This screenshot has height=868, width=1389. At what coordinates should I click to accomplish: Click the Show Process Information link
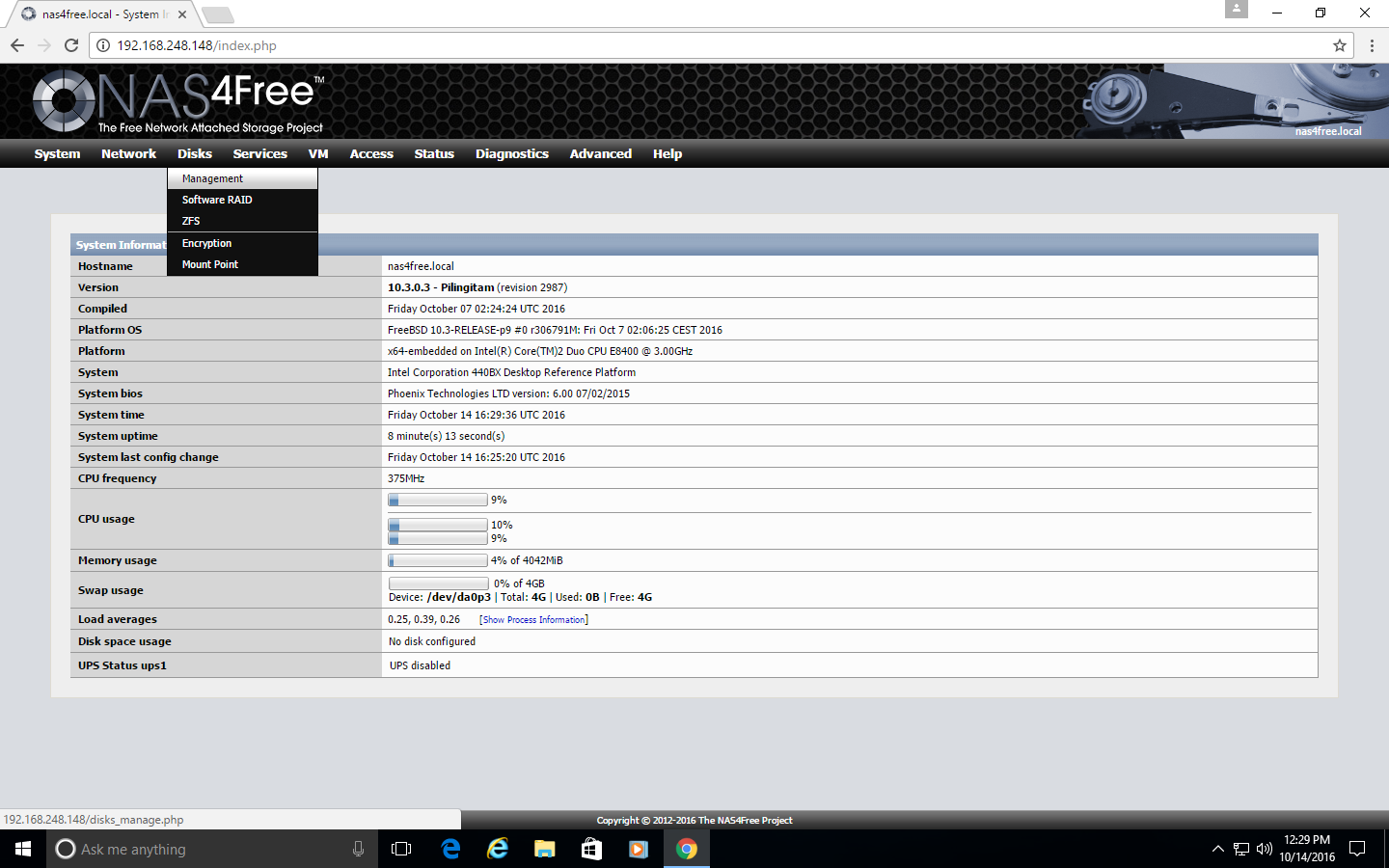pyautogui.click(x=533, y=620)
